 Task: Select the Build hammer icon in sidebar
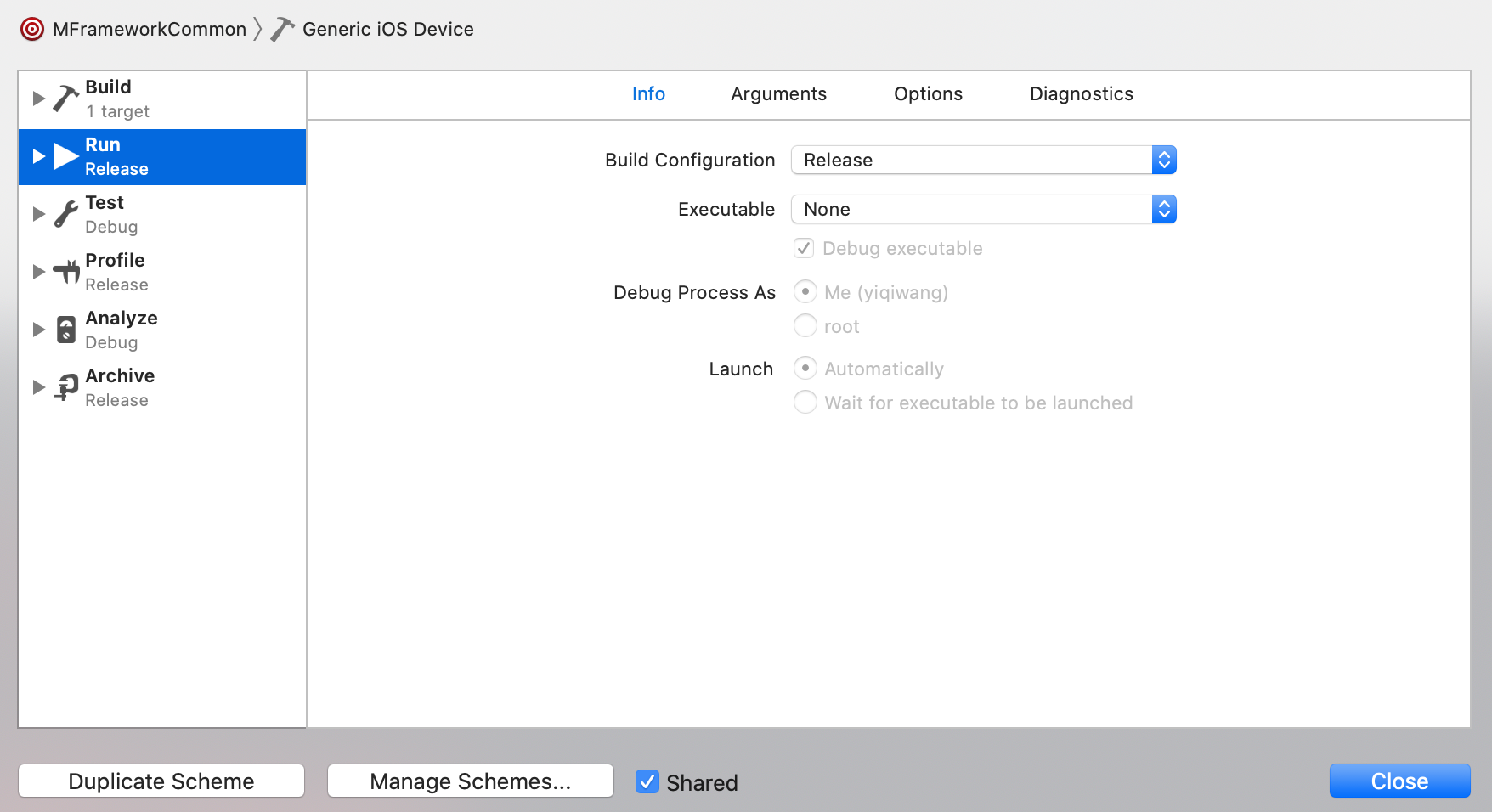(x=66, y=99)
